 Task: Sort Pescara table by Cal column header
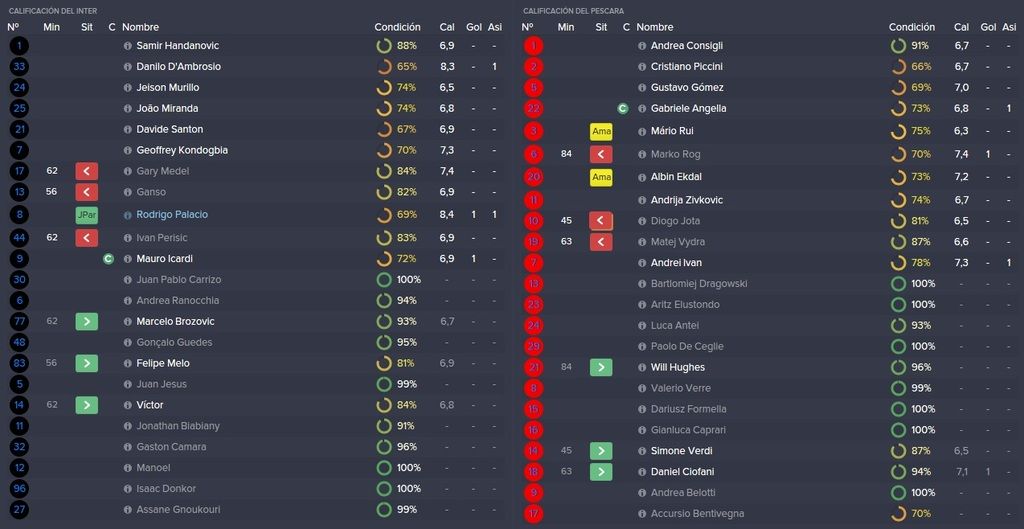click(x=961, y=27)
